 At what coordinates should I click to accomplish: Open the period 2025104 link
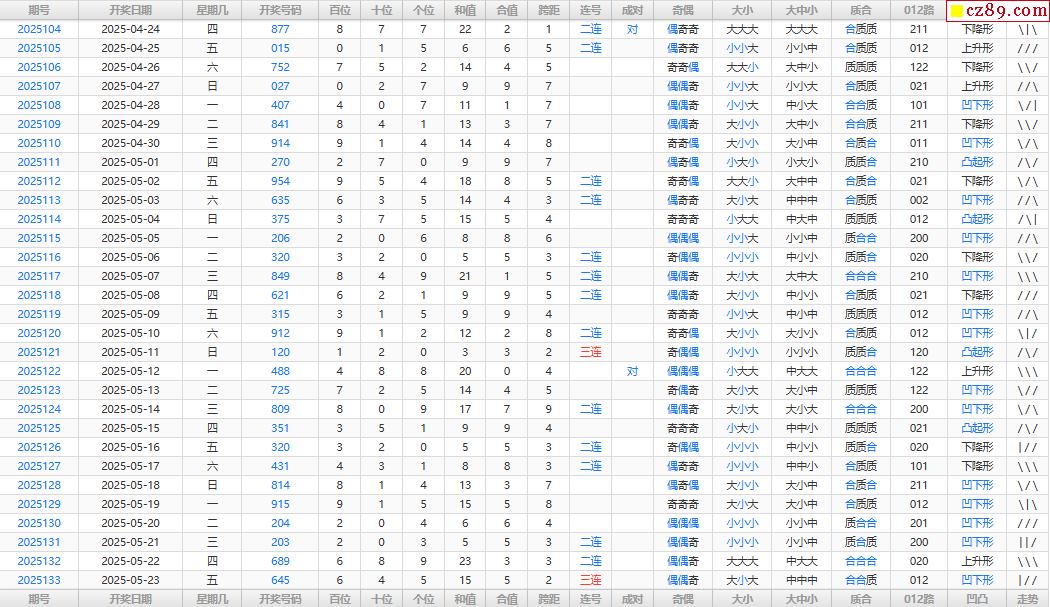point(39,29)
